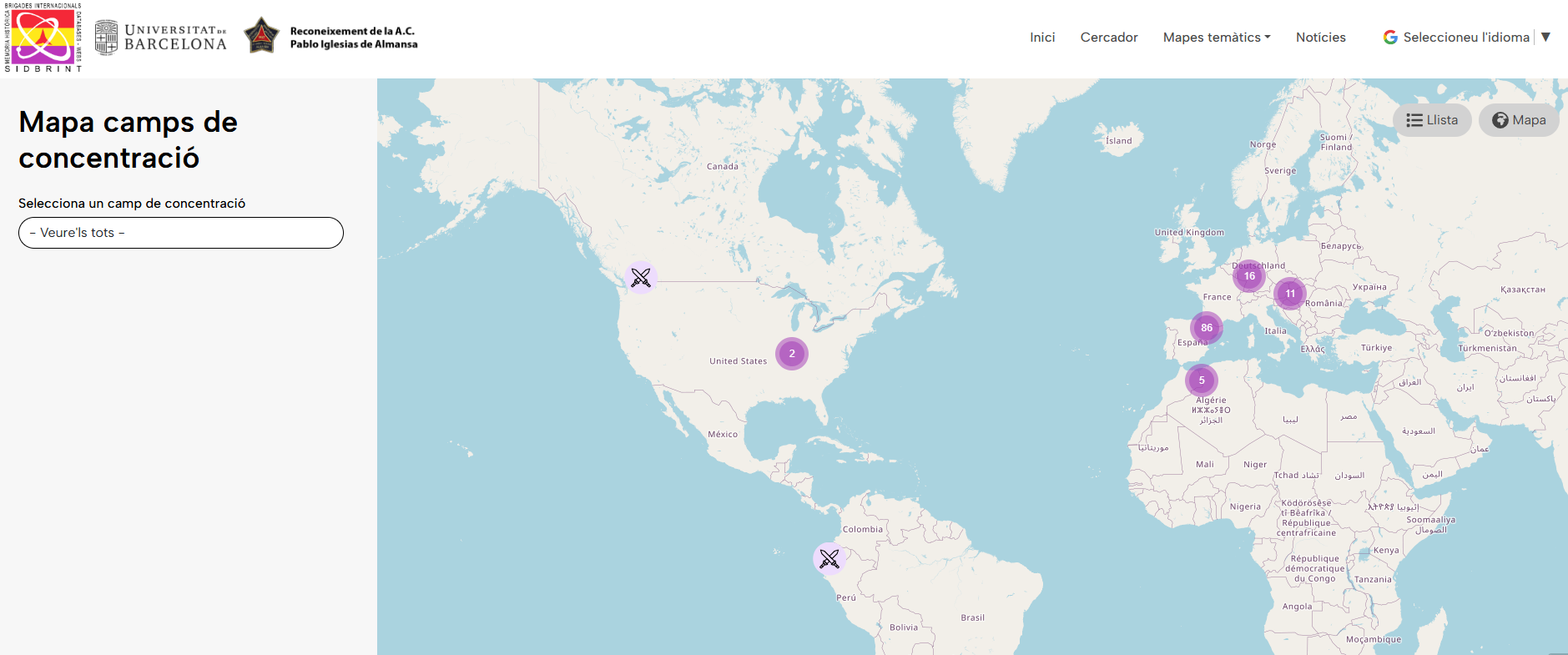Open the Seleccioneu l'idioma language dropdown
1568x655 pixels.
(x=1467, y=38)
